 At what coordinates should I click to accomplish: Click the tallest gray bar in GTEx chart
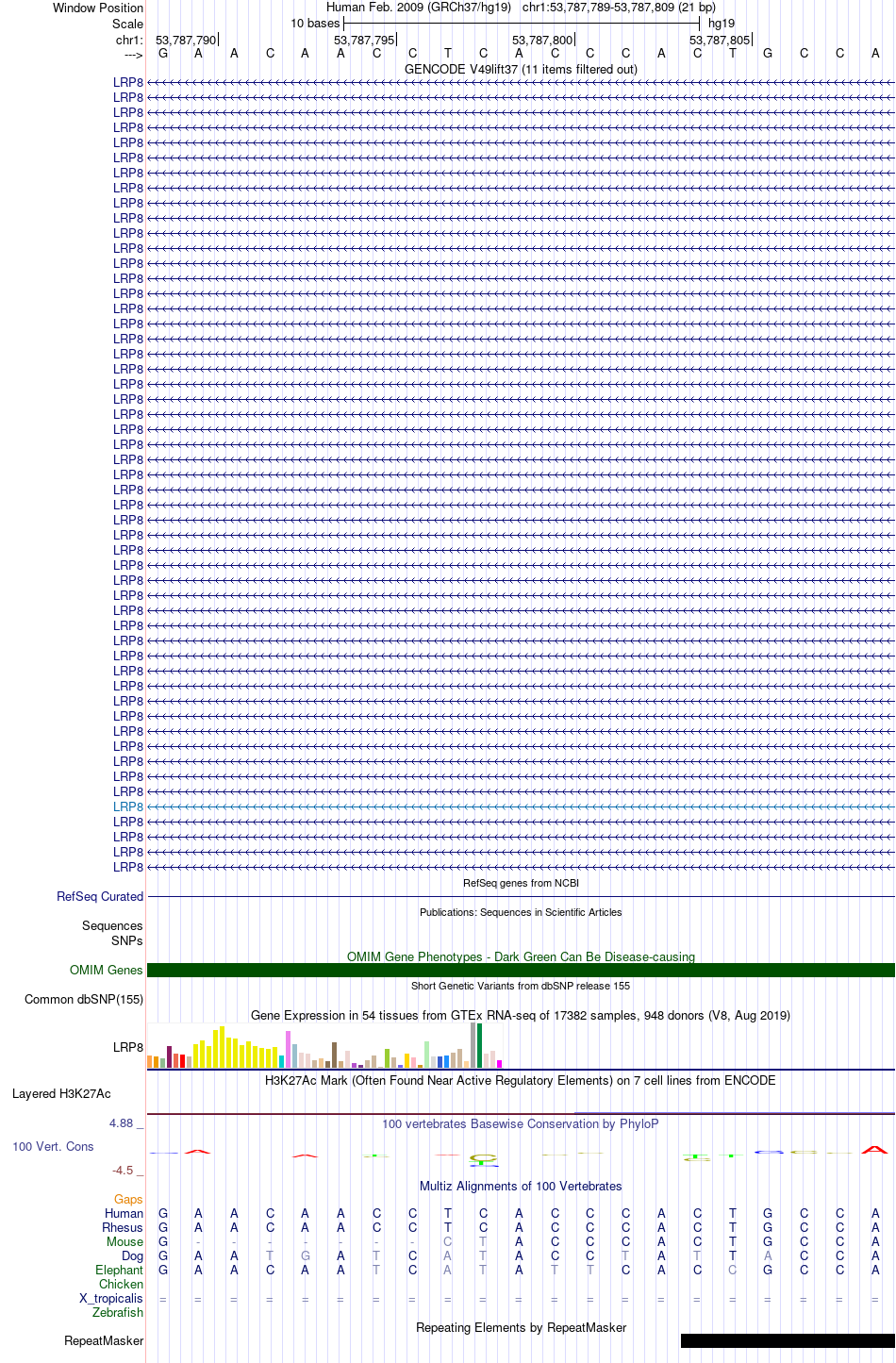473,1045
